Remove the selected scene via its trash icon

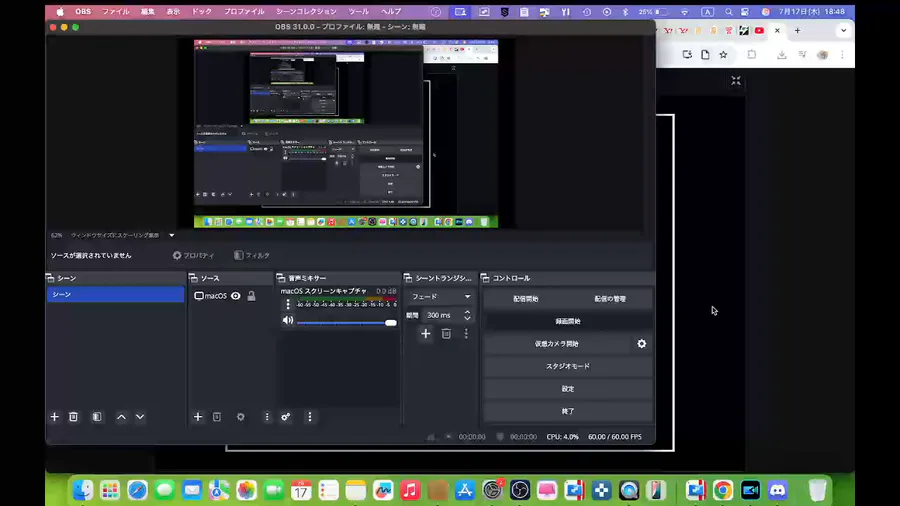(73, 417)
